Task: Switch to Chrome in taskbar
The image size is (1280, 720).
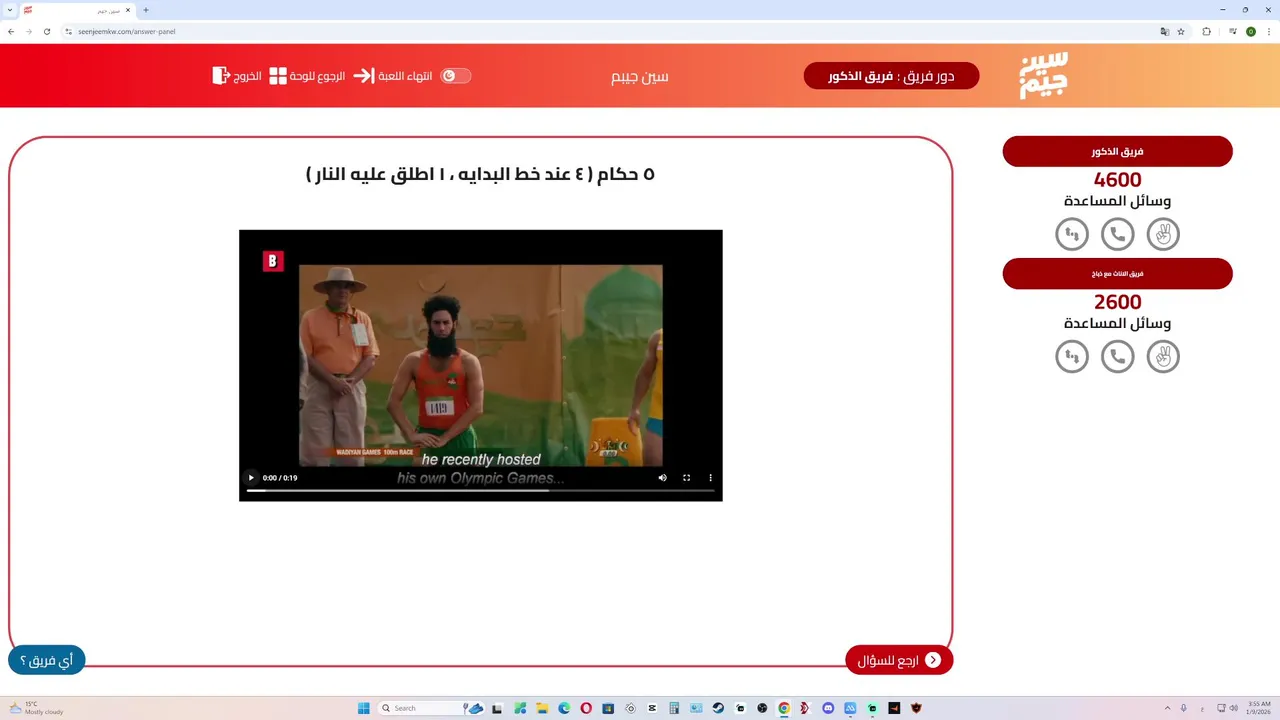Action: tap(784, 708)
